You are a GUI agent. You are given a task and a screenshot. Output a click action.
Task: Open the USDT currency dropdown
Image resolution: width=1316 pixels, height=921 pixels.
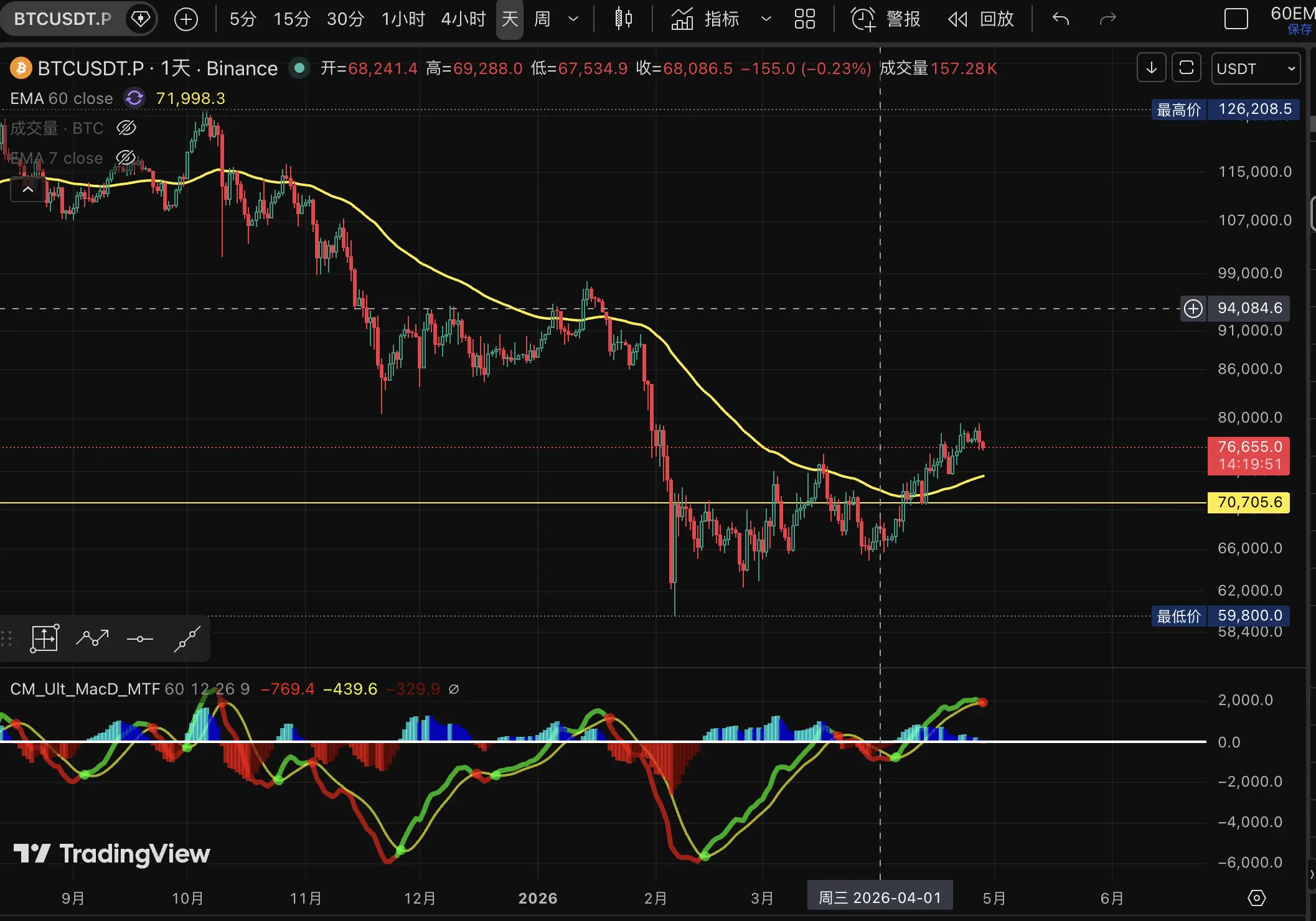click(x=1256, y=68)
